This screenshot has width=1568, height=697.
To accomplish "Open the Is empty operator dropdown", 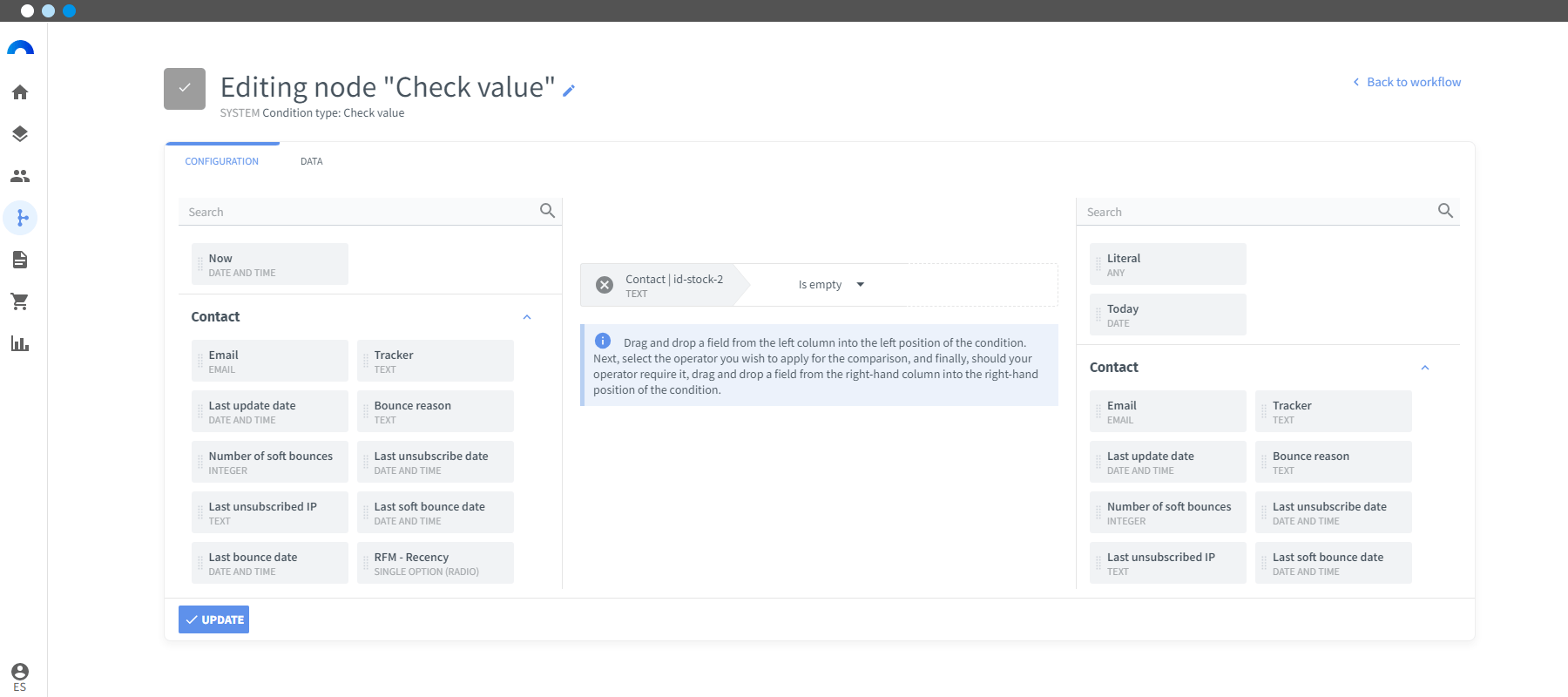I will pos(832,285).
